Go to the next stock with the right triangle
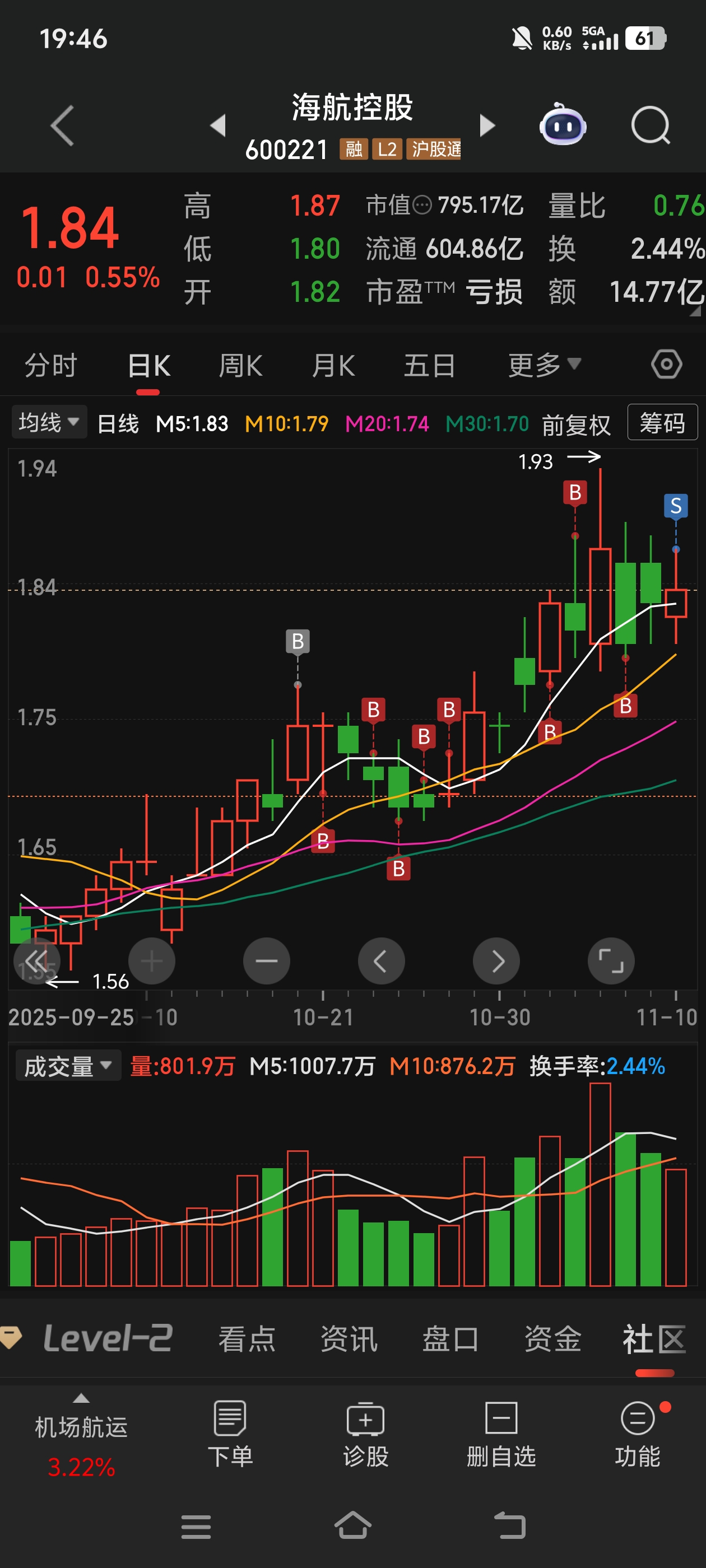 487,125
